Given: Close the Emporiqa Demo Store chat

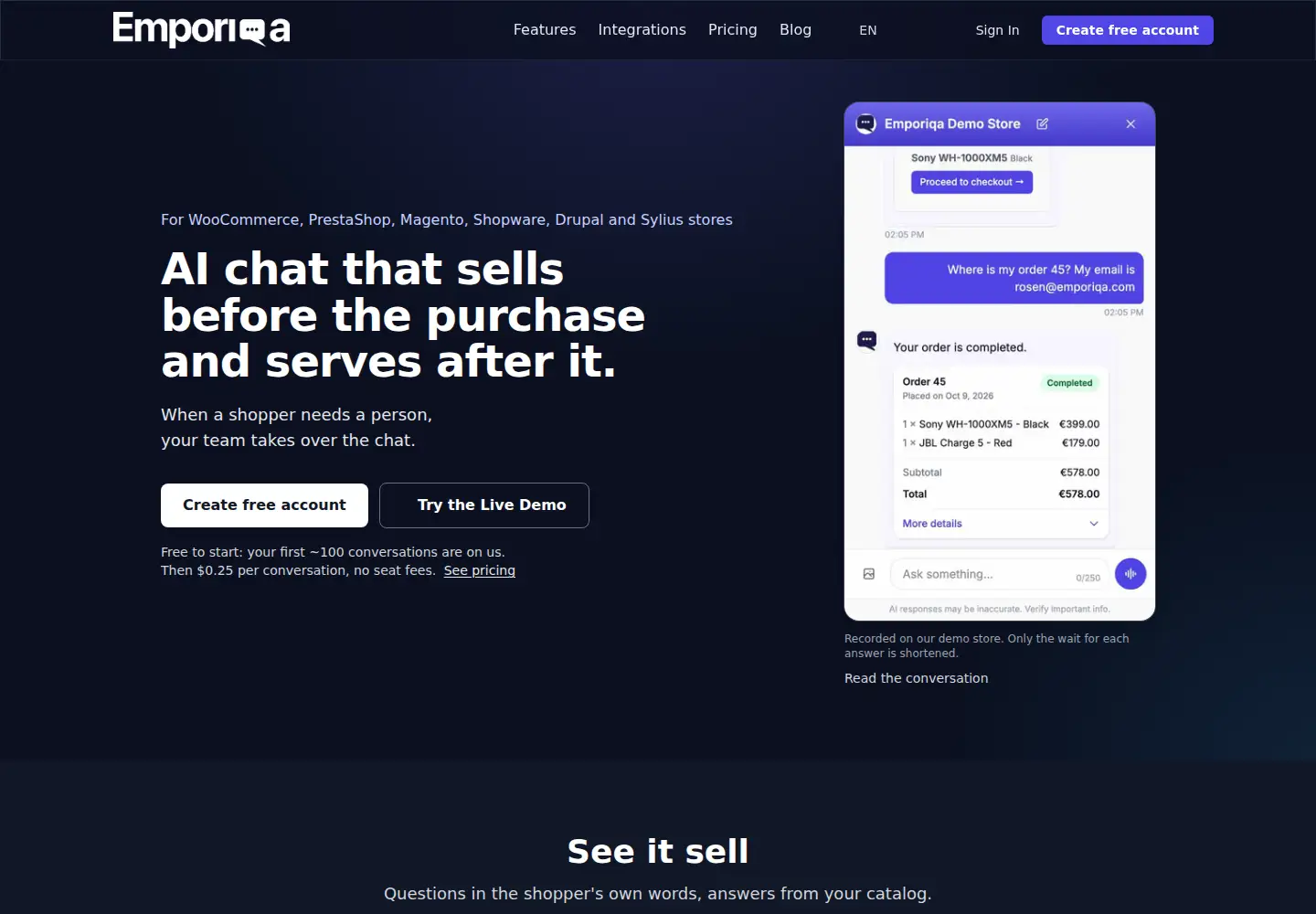Looking at the screenshot, I should (x=1130, y=123).
